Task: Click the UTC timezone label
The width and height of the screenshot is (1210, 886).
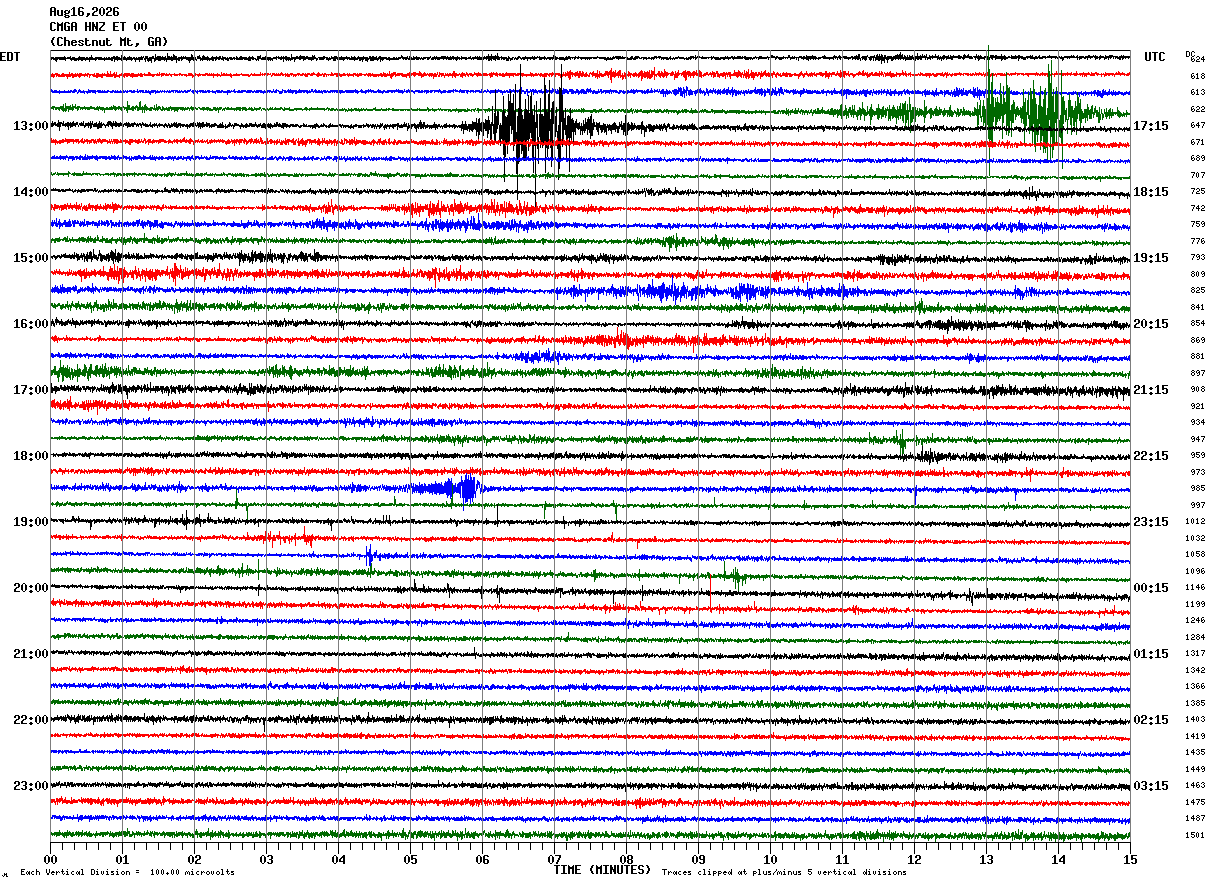Action: pos(1155,57)
